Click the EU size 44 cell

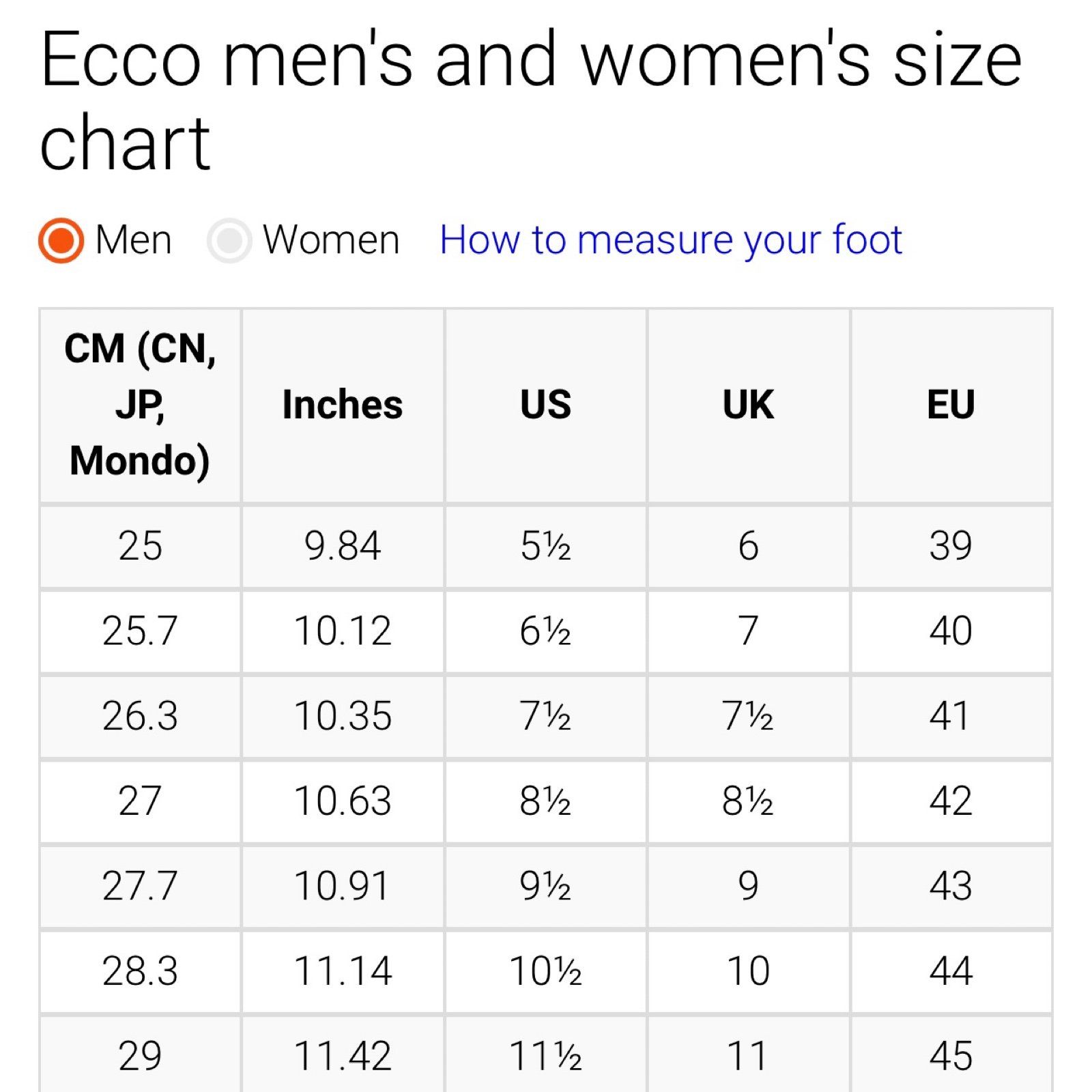point(951,971)
